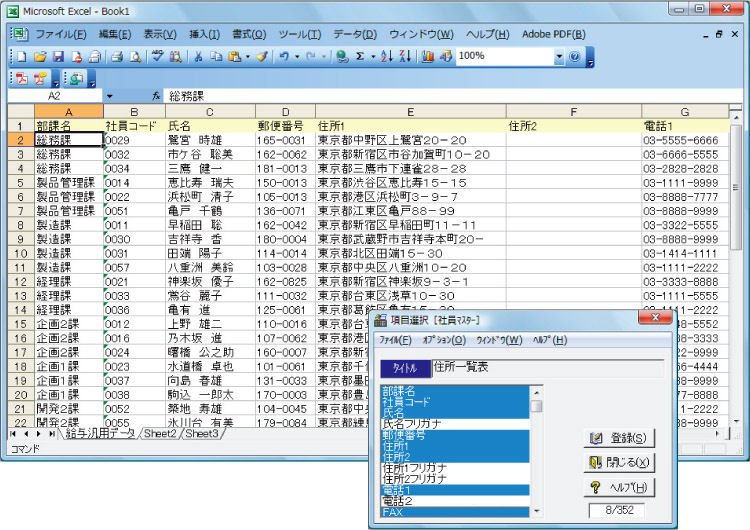Undo the last action

[x=284, y=57]
